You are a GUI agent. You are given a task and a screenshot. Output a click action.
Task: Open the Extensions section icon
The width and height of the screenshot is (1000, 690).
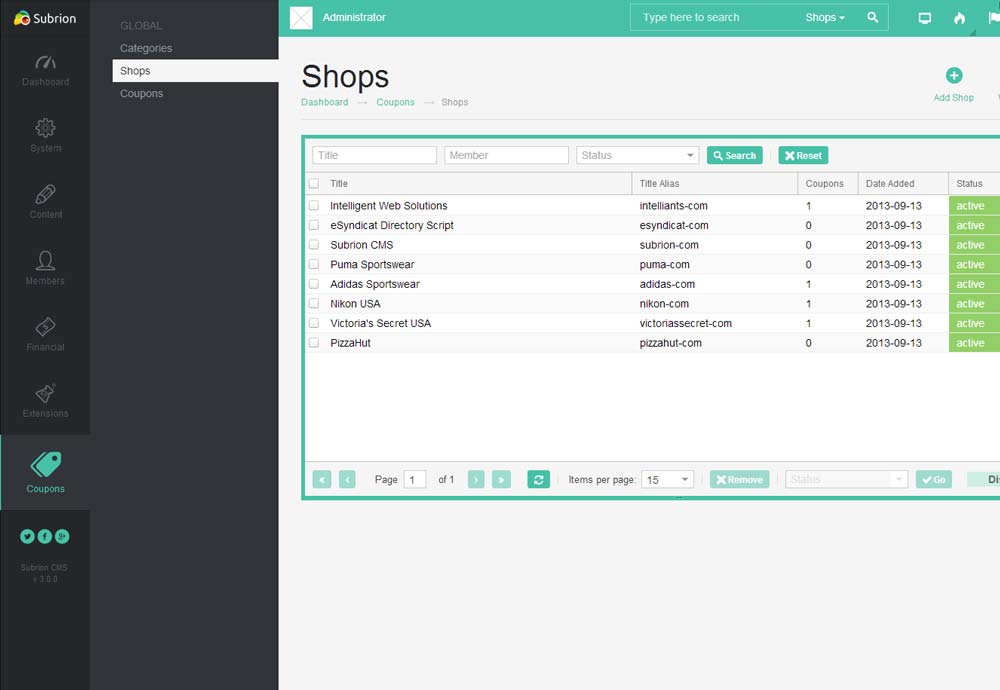[x=45, y=393]
